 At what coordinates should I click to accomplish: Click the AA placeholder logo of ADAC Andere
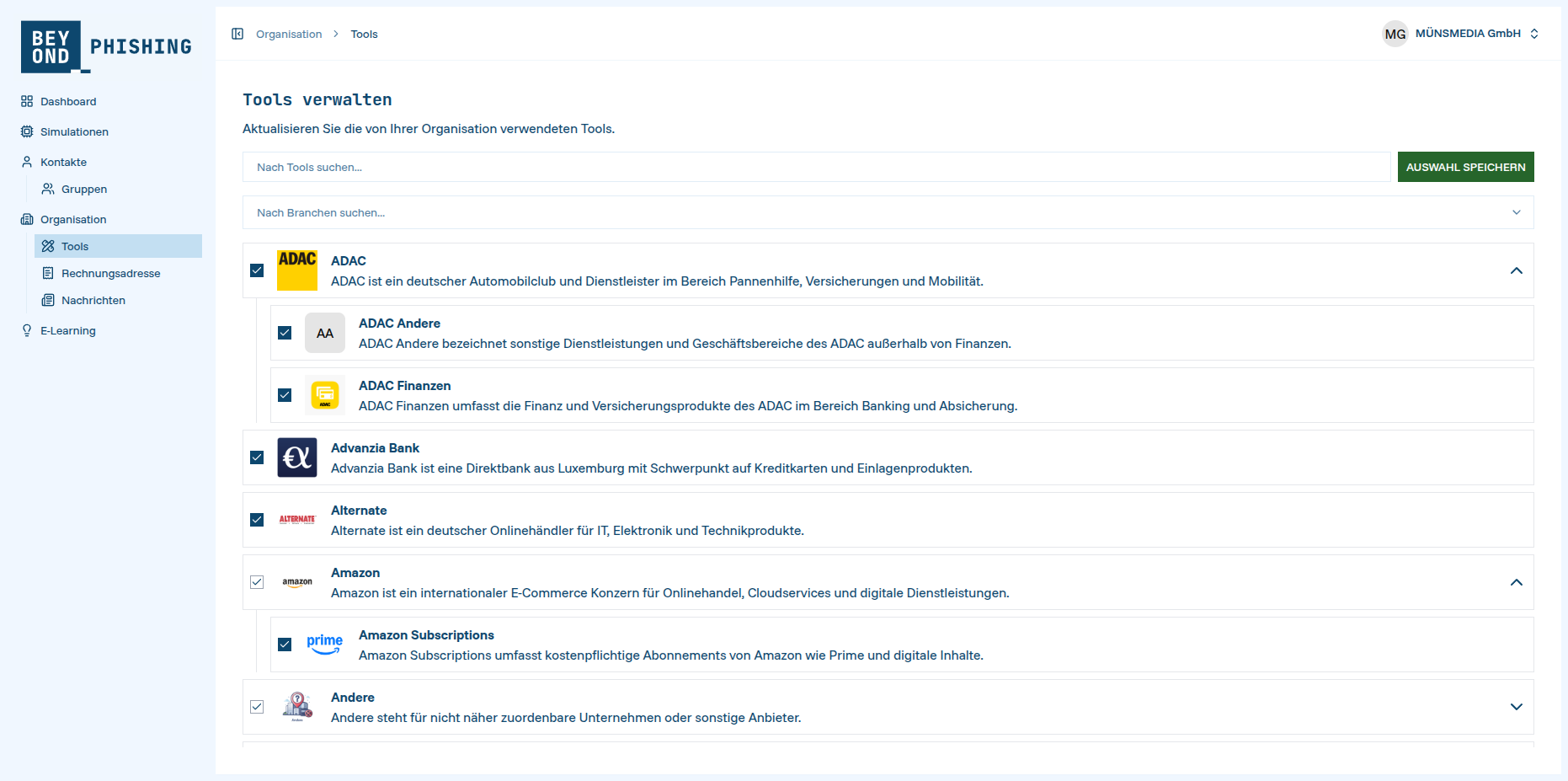325,333
